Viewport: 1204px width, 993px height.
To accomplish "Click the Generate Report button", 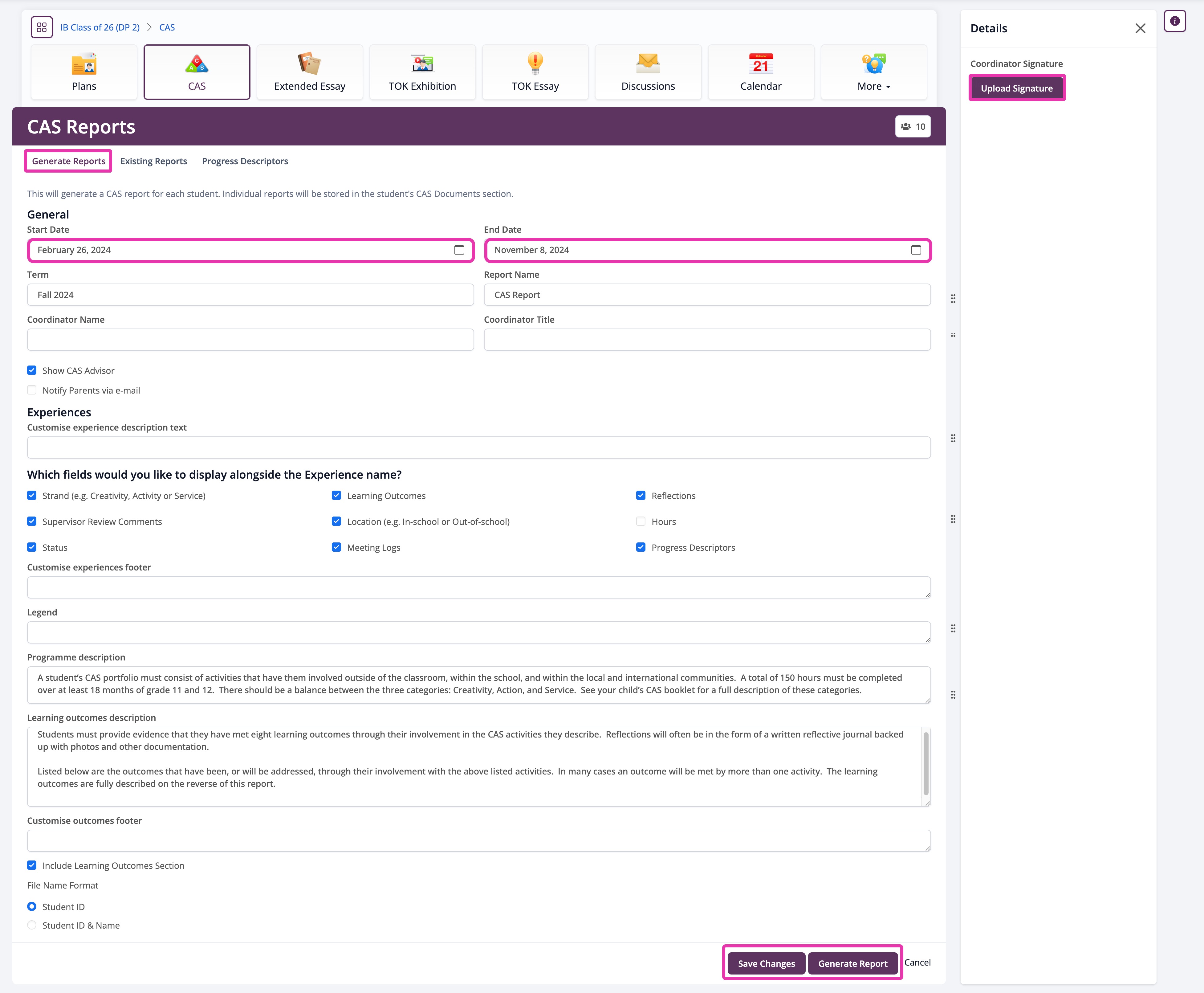I will pos(852,963).
